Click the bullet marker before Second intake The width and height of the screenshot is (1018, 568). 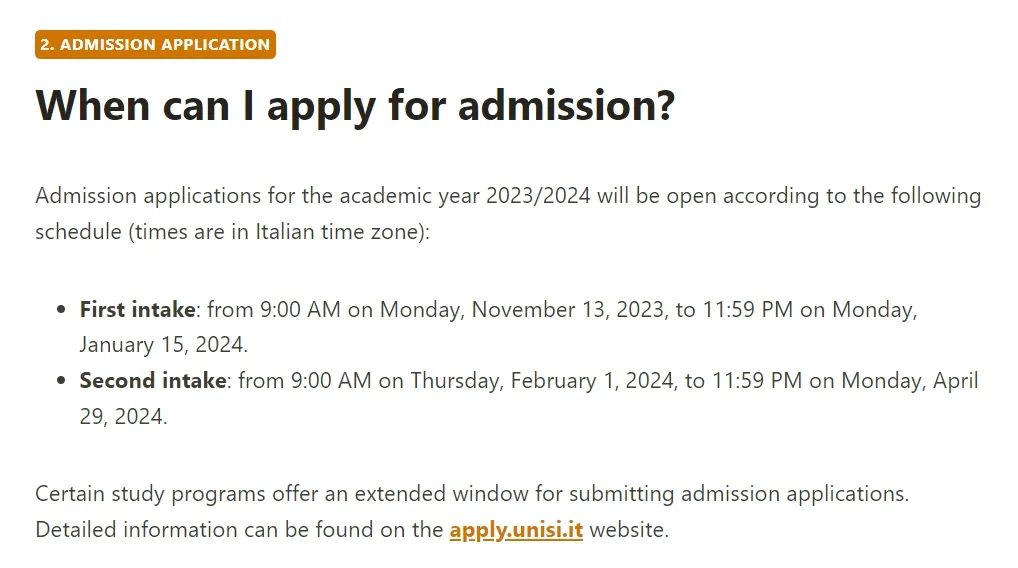pos(61,380)
